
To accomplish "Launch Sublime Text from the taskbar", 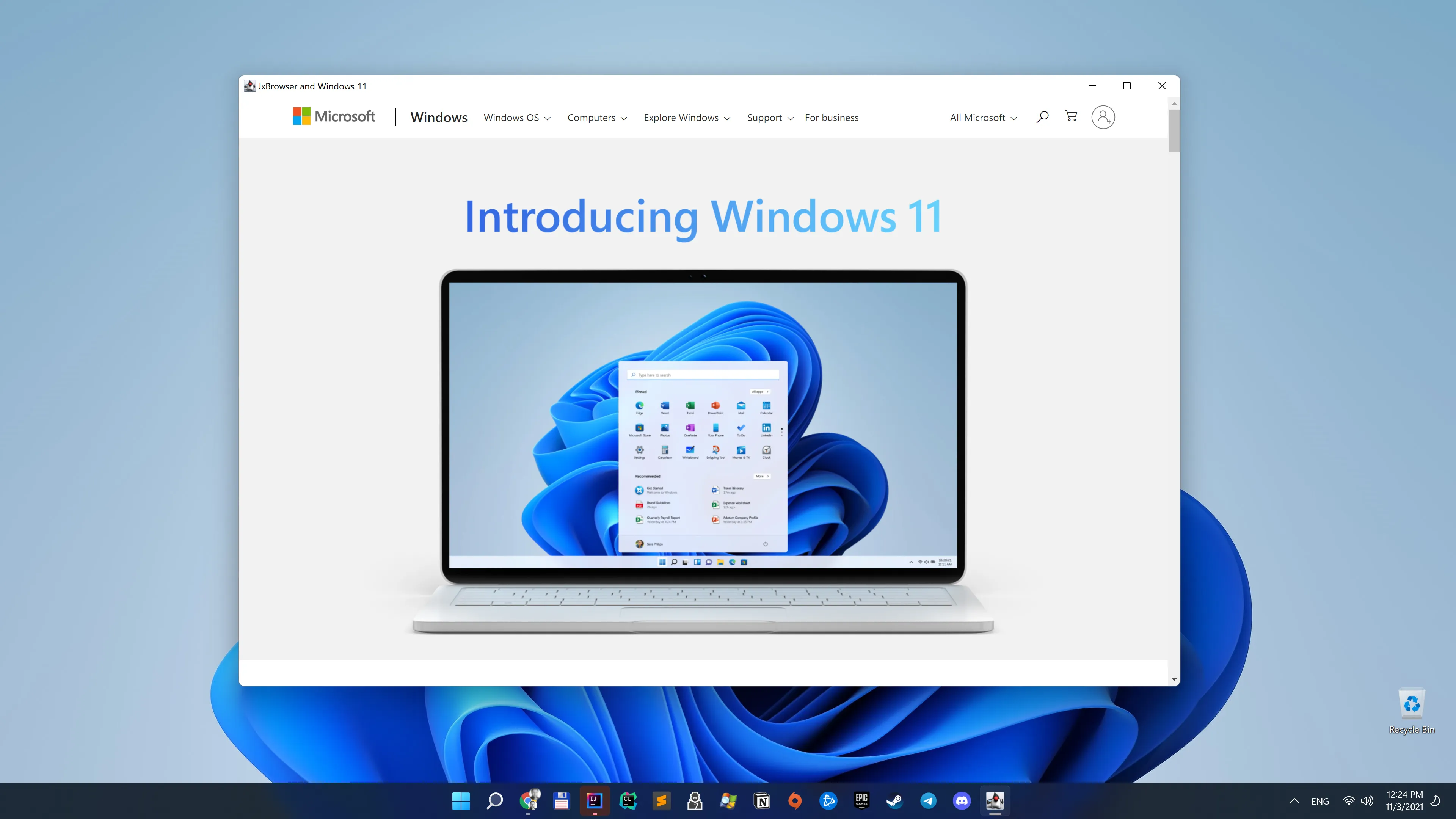I will pyautogui.click(x=661, y=800).
